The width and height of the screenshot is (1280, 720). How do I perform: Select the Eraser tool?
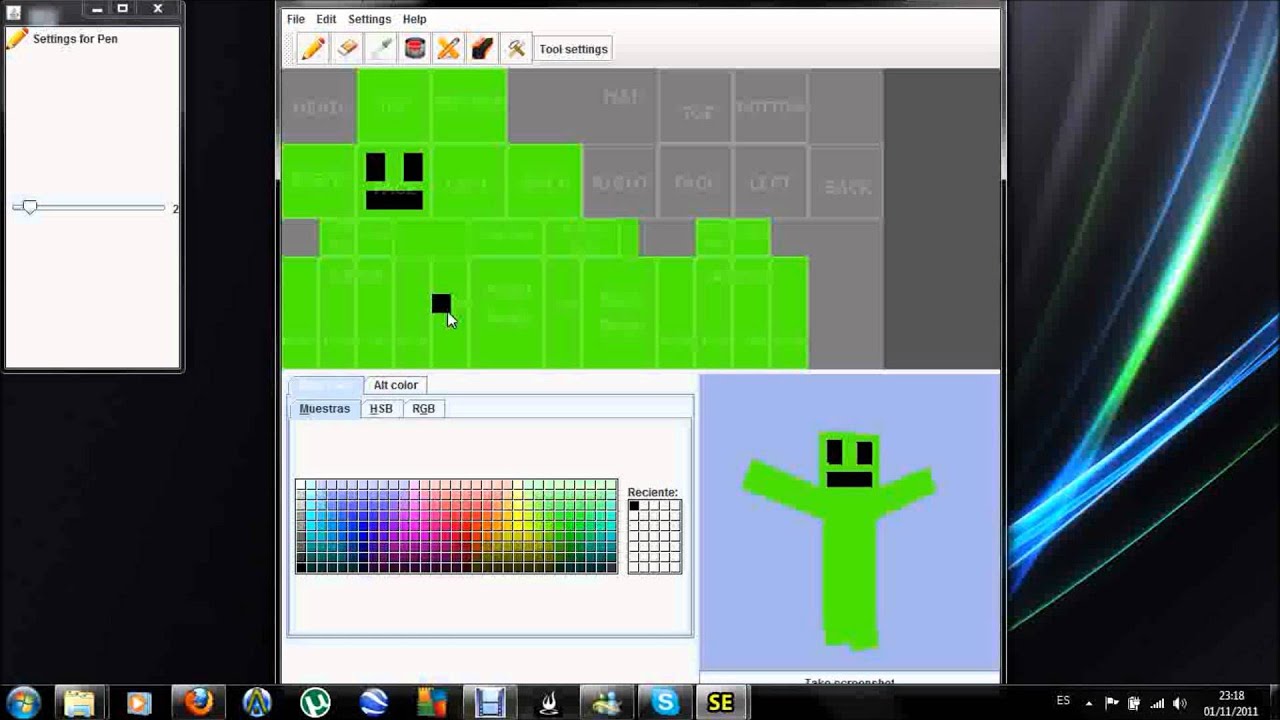point(347,48)
